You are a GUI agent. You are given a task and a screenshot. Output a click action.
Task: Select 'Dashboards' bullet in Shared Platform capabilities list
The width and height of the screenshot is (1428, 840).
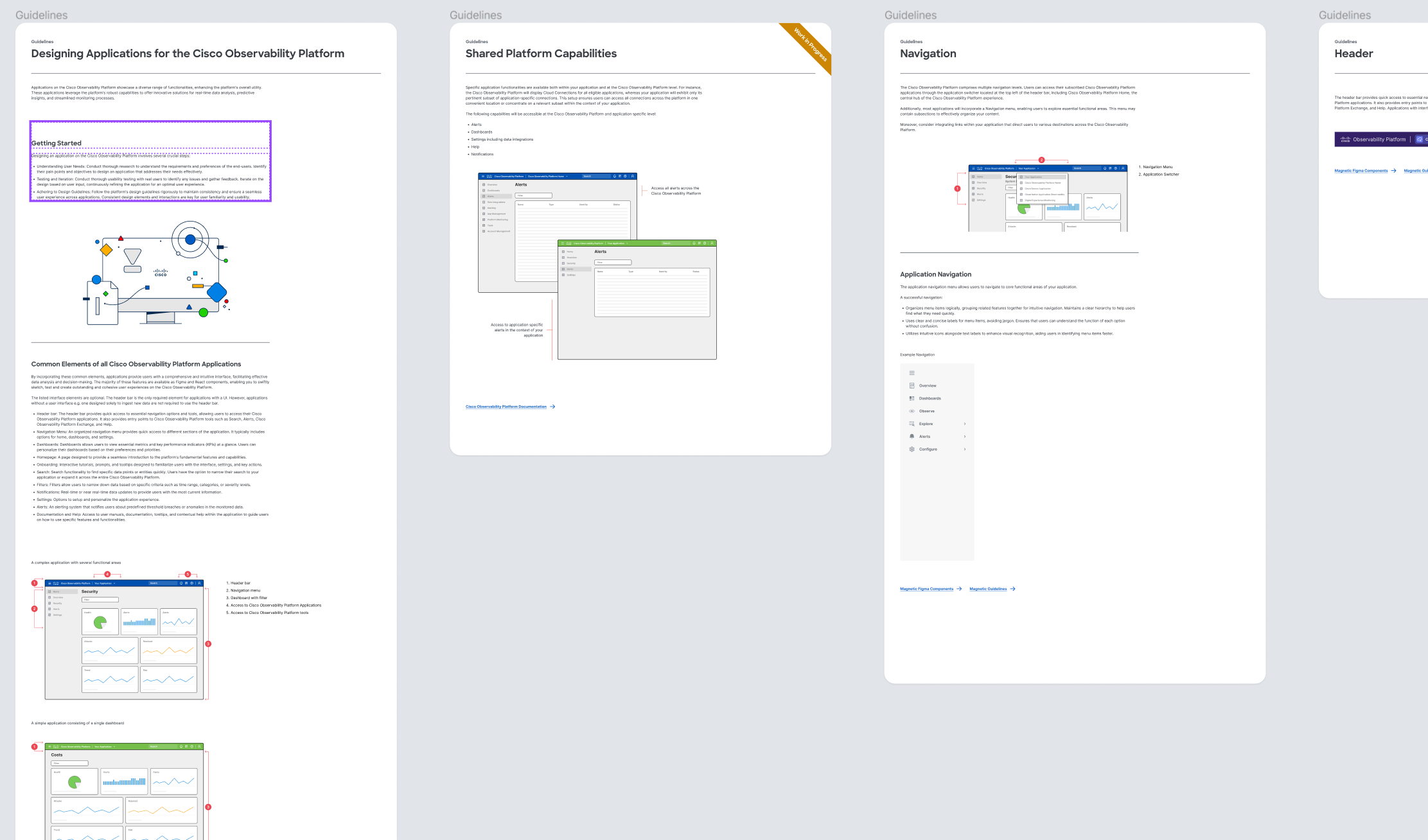pos(482,132)
